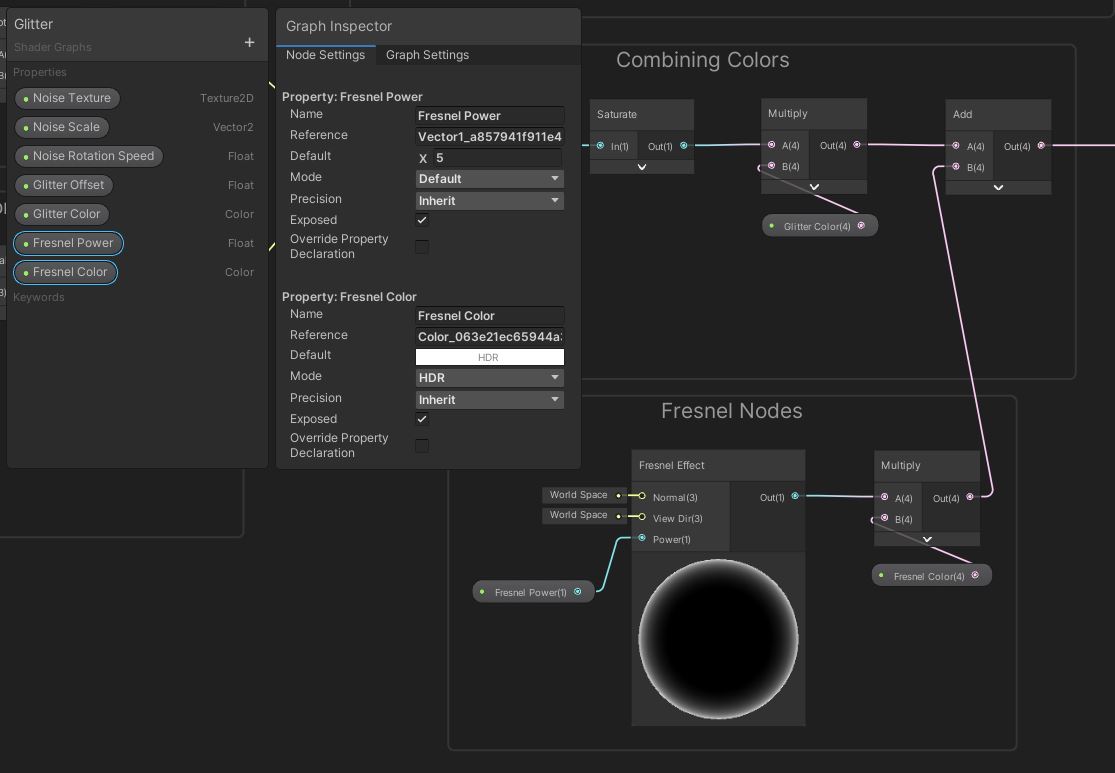Click the Fresnel Power property node output port
The image size is (1115, 773).
578,592
